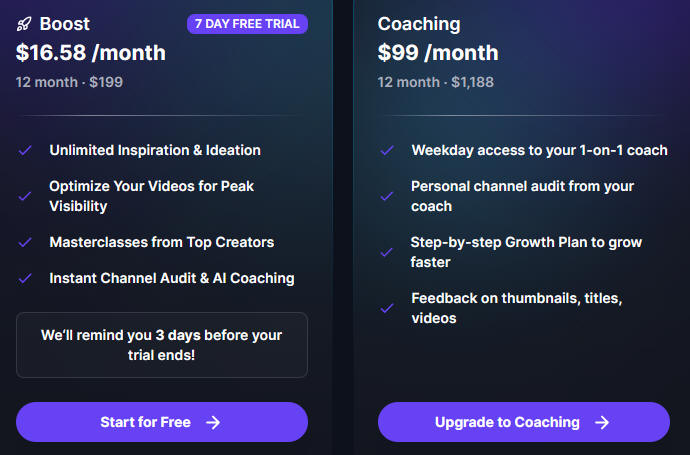Select the Boost plan title
Image resolution: width=690 pixels, height=455 pixels.
point(65,24)
